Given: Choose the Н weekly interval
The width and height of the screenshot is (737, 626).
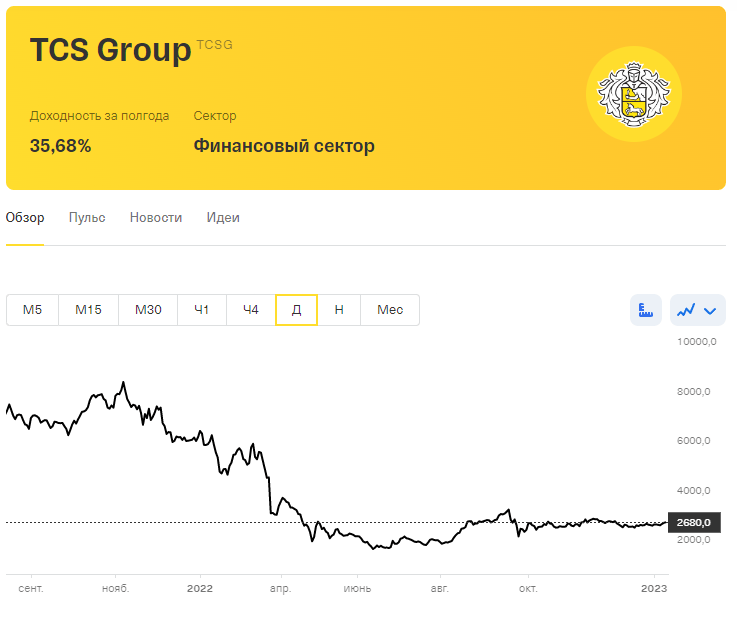Looking at the screenshot, I should click(339, 310).
